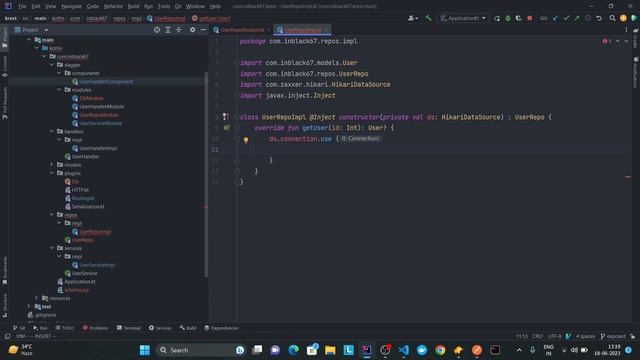The image size is (640, 360).
Task: Click the rollback undo arrow icon
Action: 599,18
